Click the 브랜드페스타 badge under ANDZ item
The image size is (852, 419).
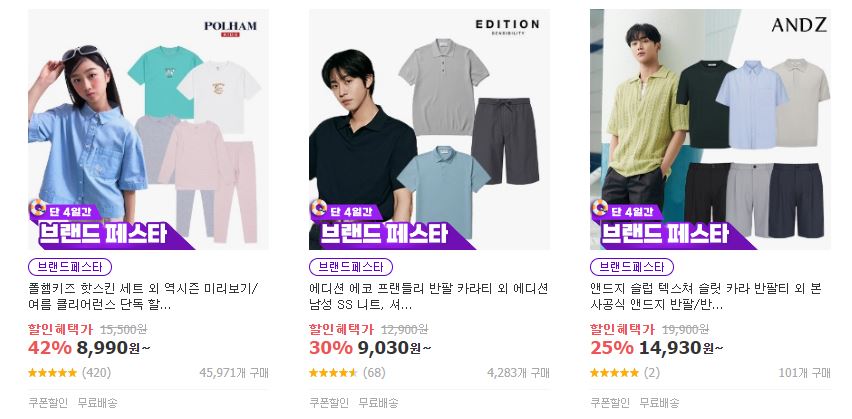pos(632,267)
